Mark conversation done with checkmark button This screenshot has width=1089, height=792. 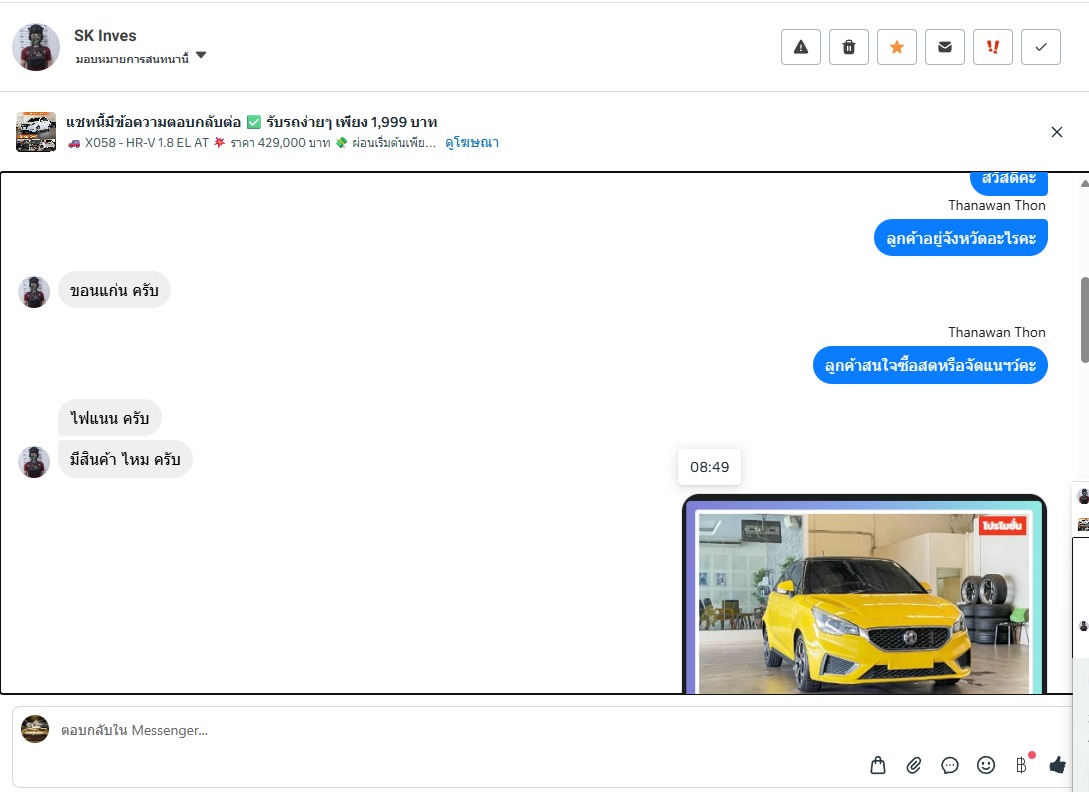1040,47
